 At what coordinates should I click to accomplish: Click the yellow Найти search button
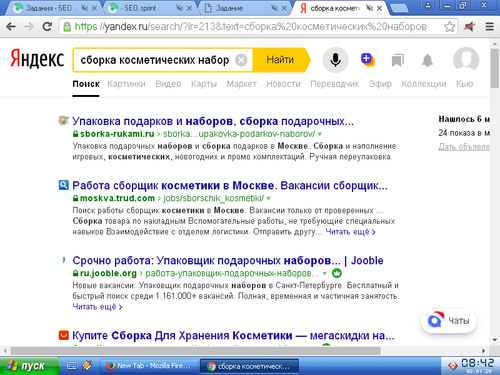coord(280,60)
